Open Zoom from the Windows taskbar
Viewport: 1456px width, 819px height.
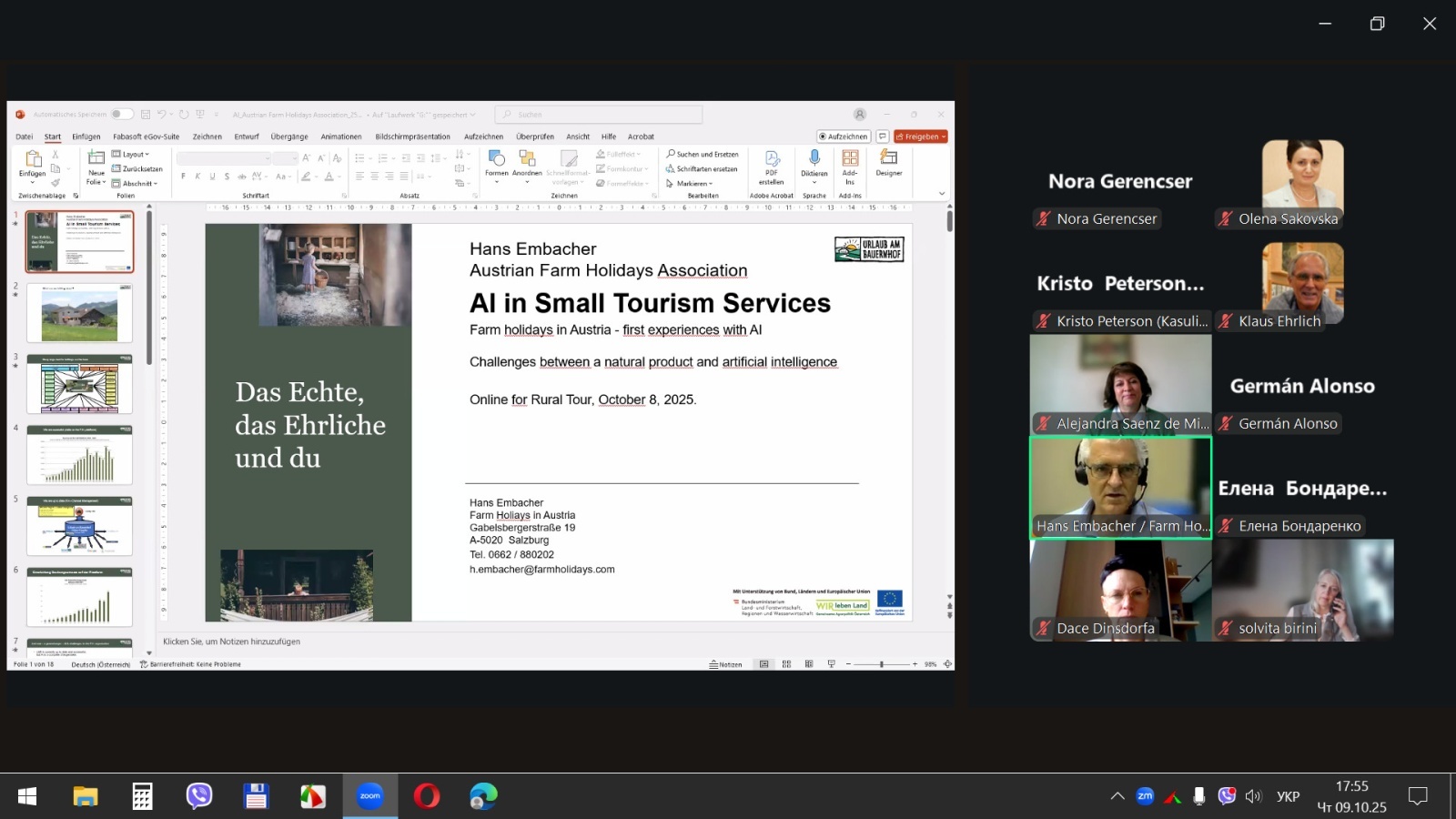[x=370, y=796]
